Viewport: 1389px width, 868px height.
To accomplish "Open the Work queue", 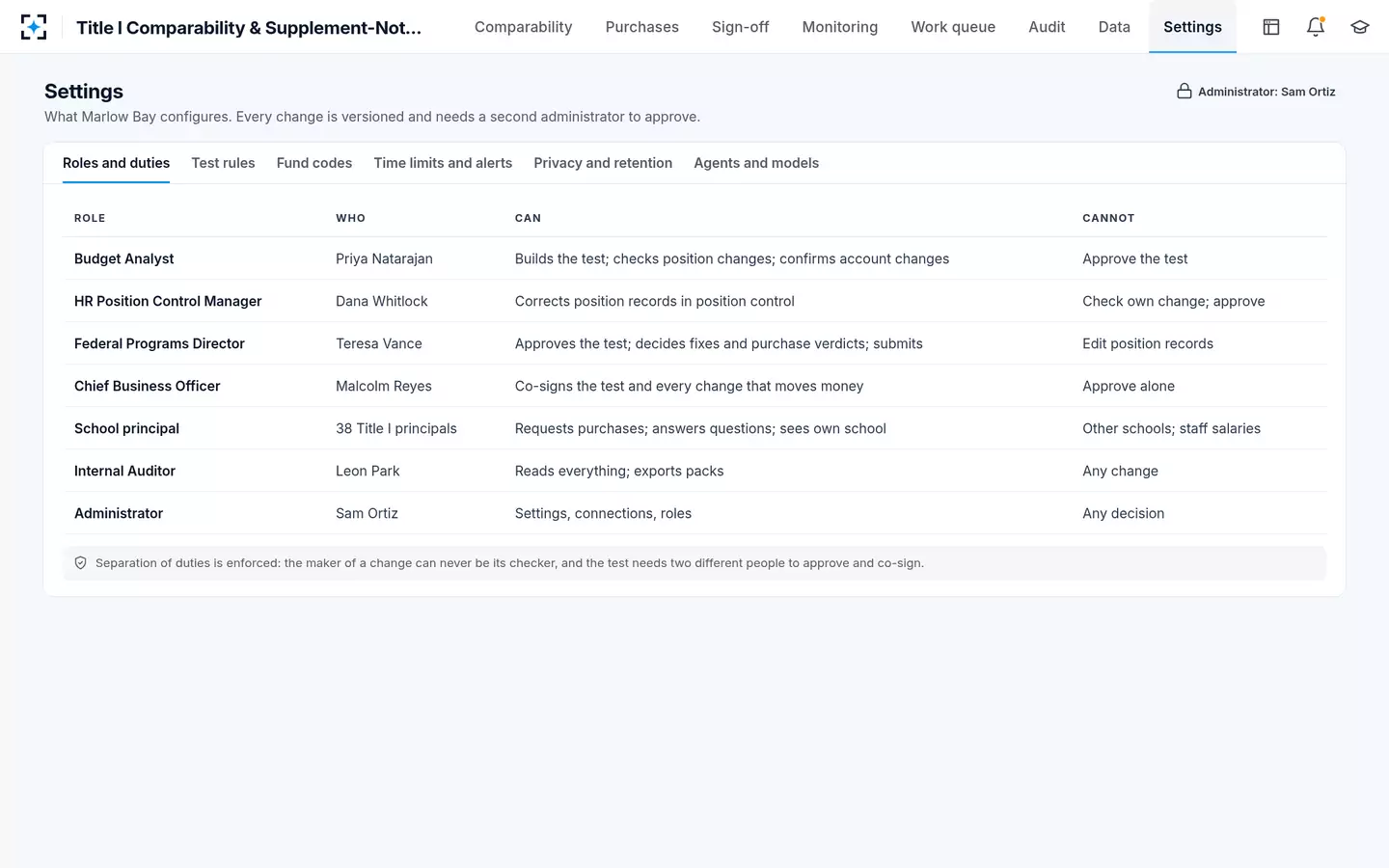I will pos(953,27).
